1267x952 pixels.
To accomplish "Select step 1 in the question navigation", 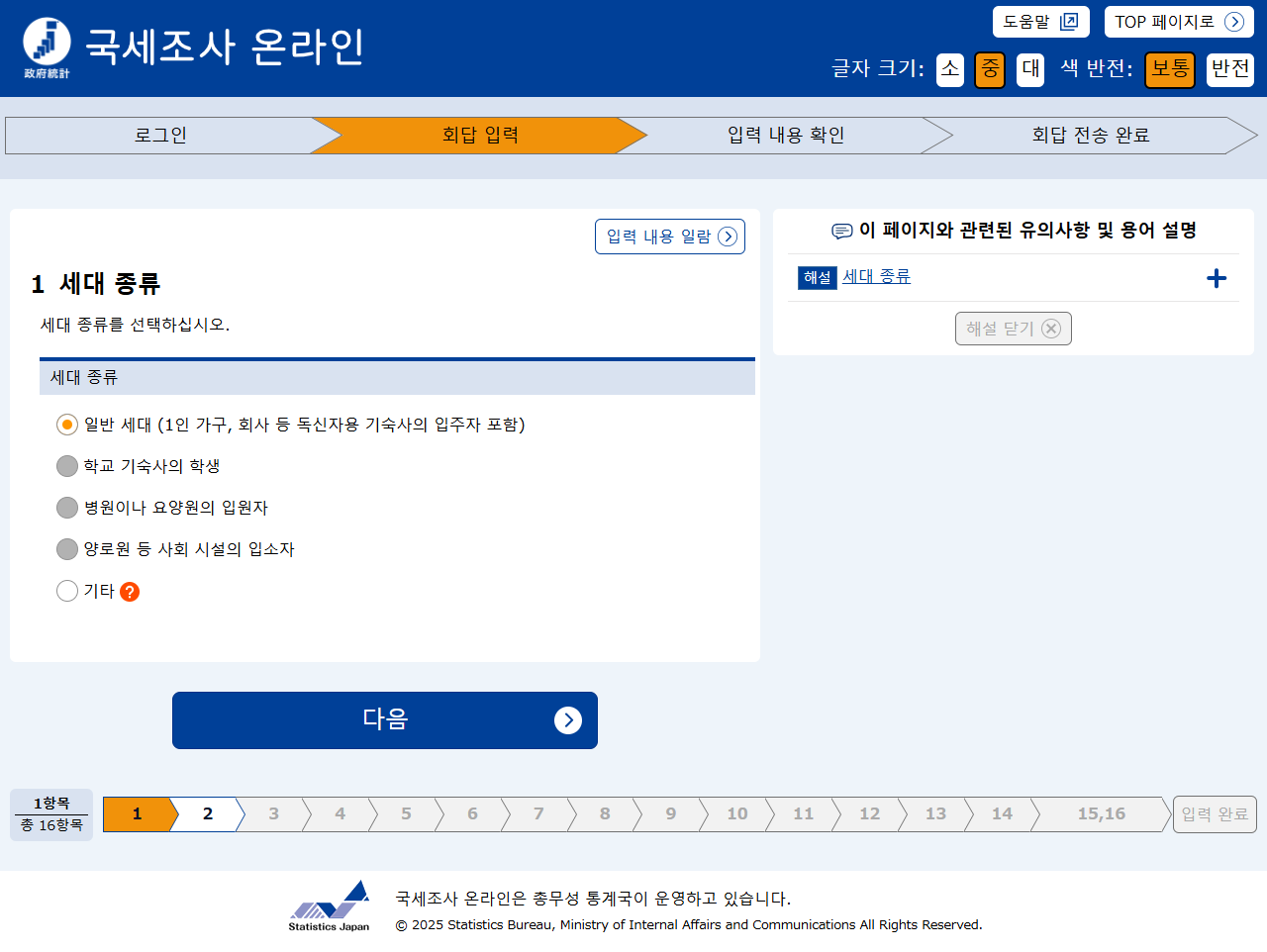I will [x=137, y=814].
